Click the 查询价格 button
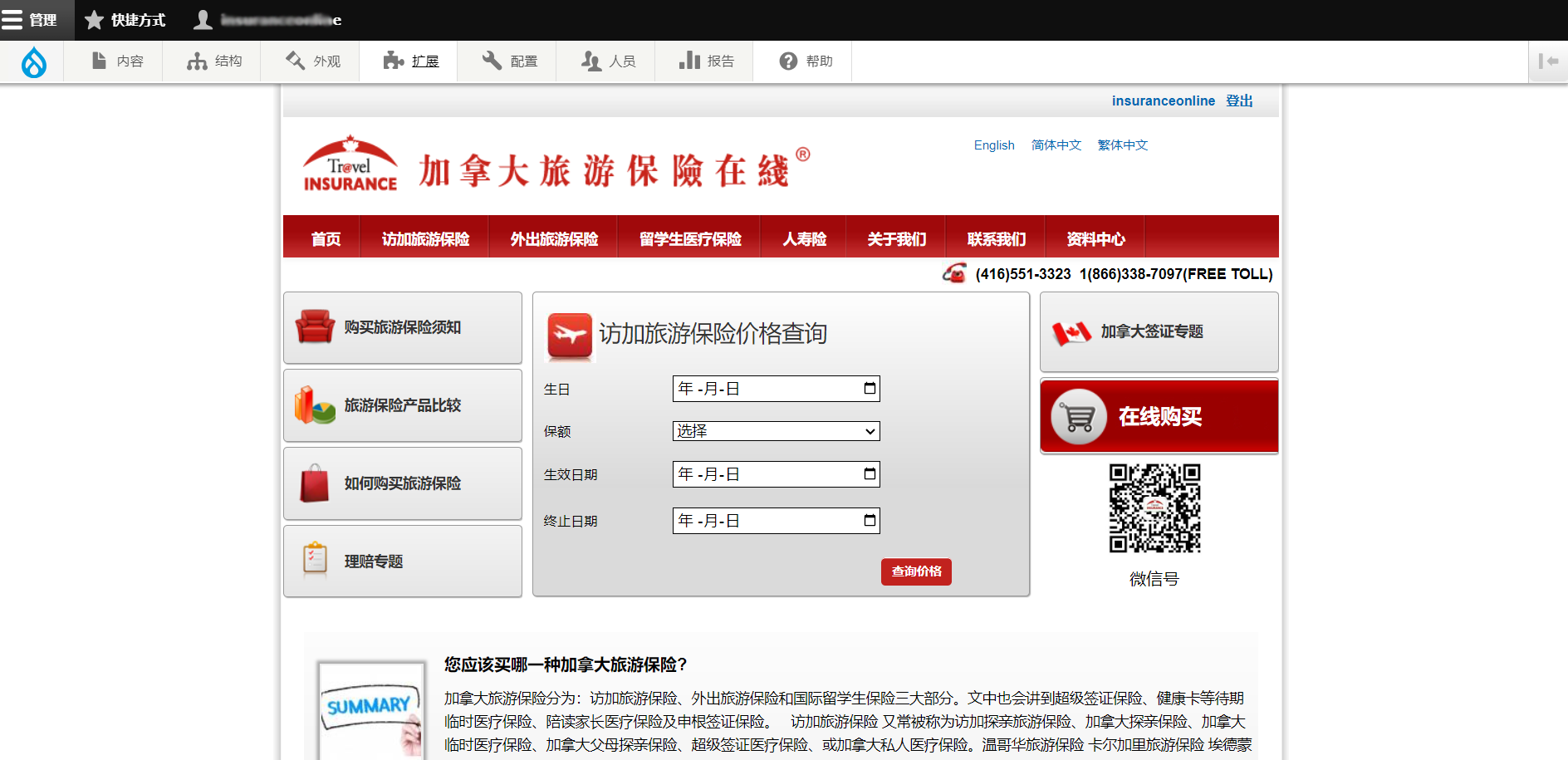Viewport: 1568px width, 760px height. [916, 571]
